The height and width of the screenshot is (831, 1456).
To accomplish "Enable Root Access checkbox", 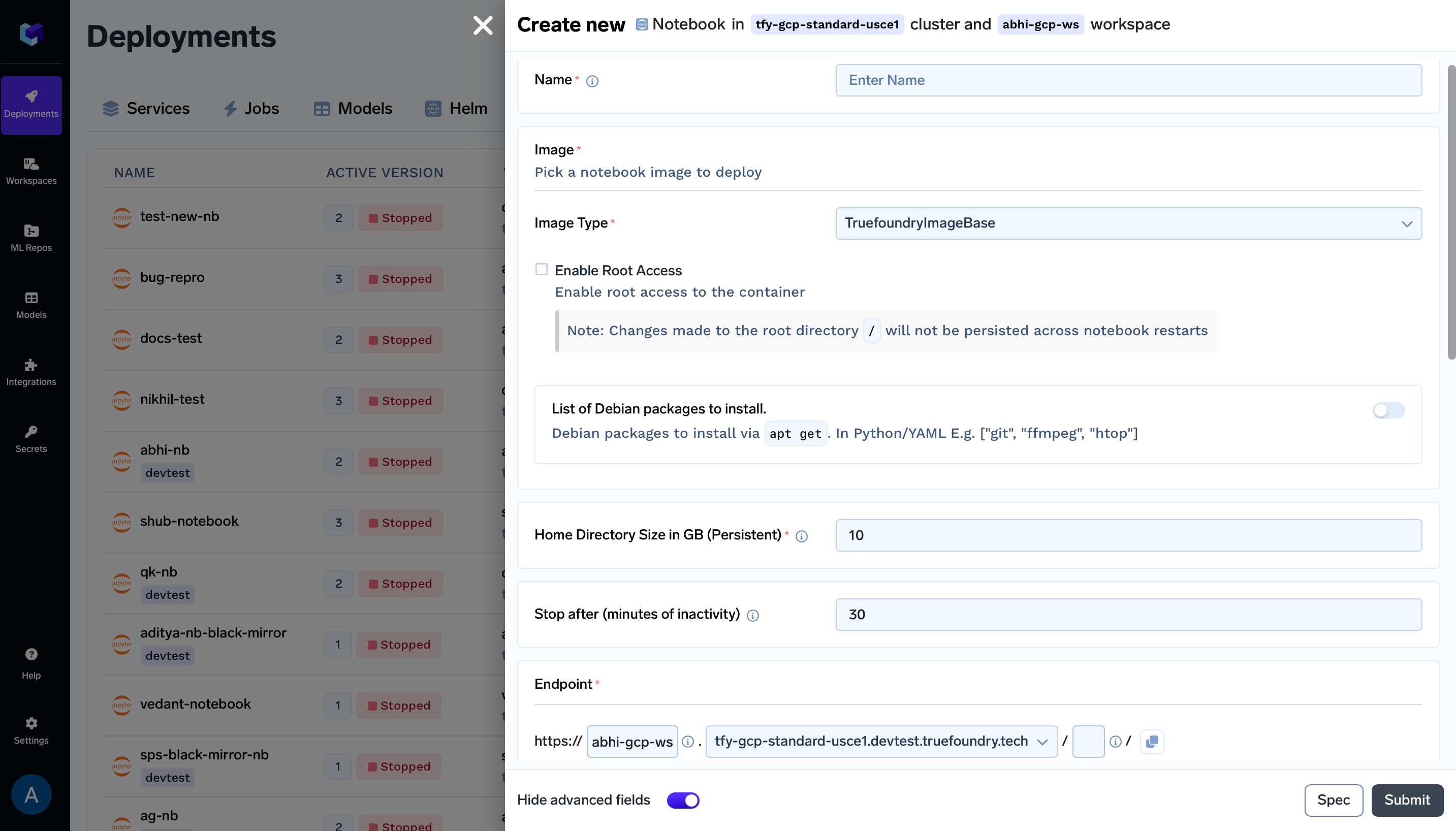I will (x=541, y=269).
